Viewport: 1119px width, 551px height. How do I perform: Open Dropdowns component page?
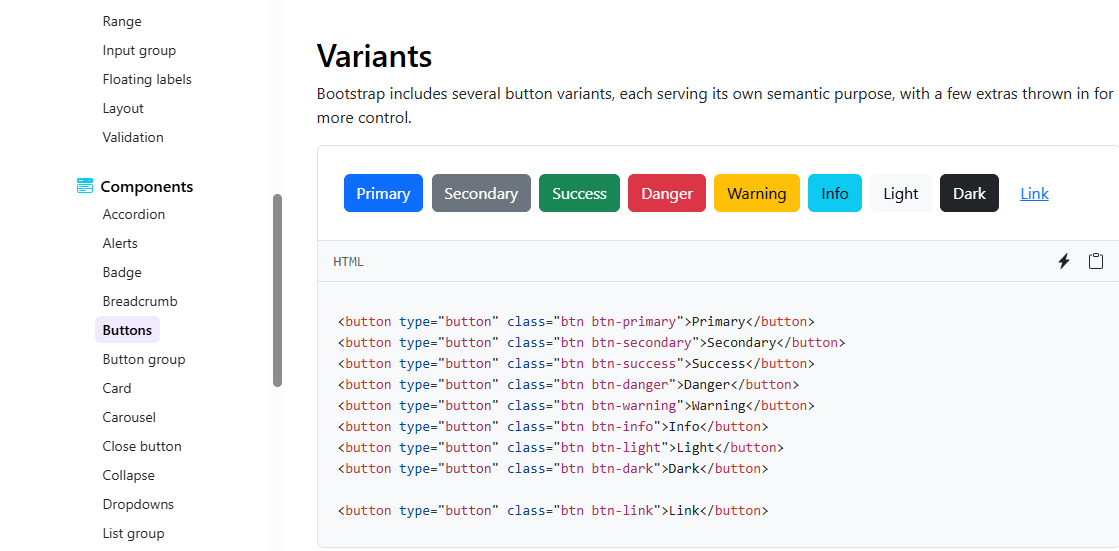pos(138,505)
